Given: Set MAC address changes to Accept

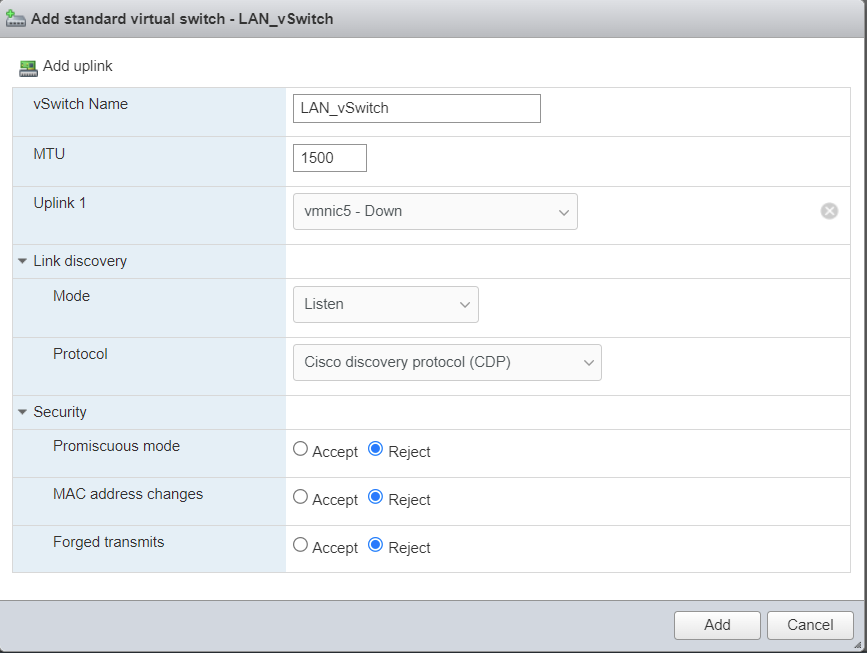Looking at the screenshot, I should click(301, 497).
